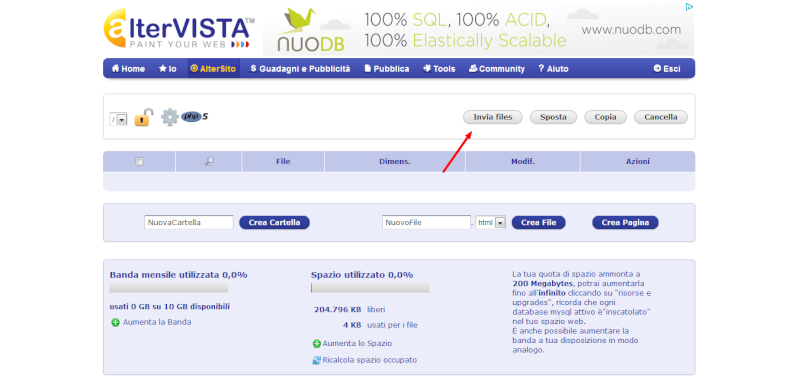
Task: Click the Banda mensile utilizzata heading
Action: (x=178, y=275)
